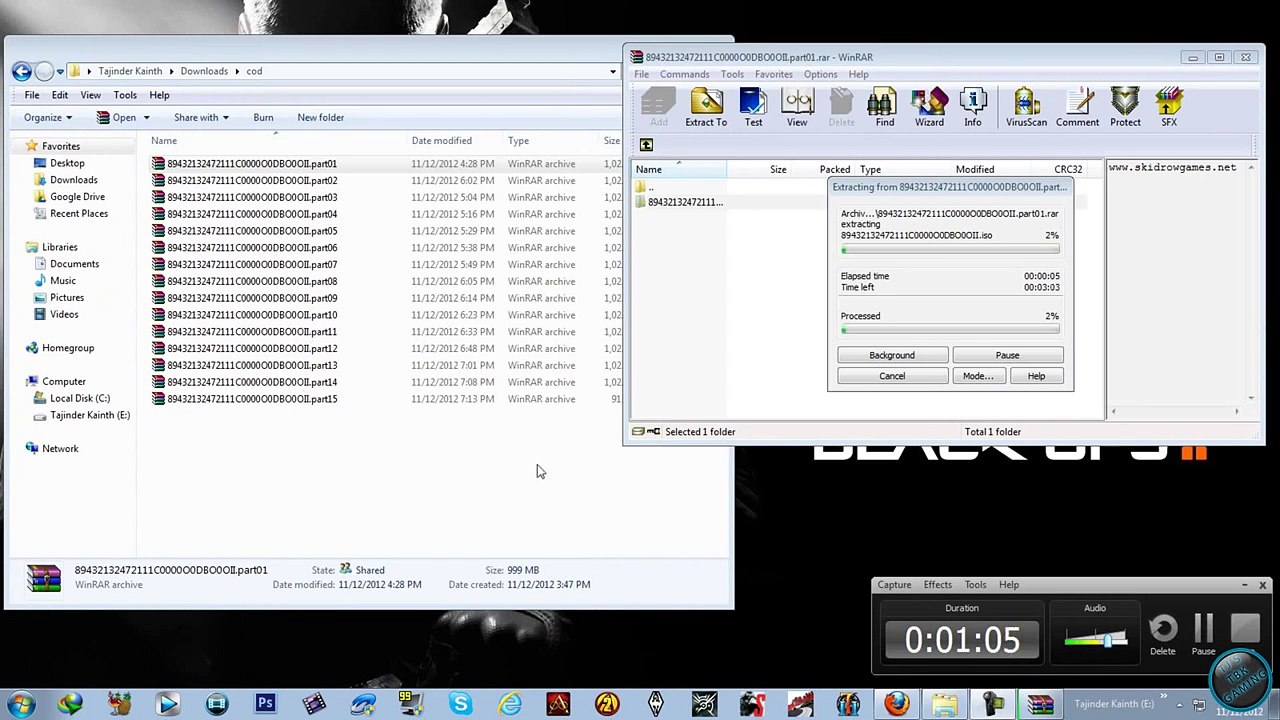Open the recent pages dropdown arrow in Explorer
The height and width of the screenshot is (720, 1280).
(x=61, y=71)
